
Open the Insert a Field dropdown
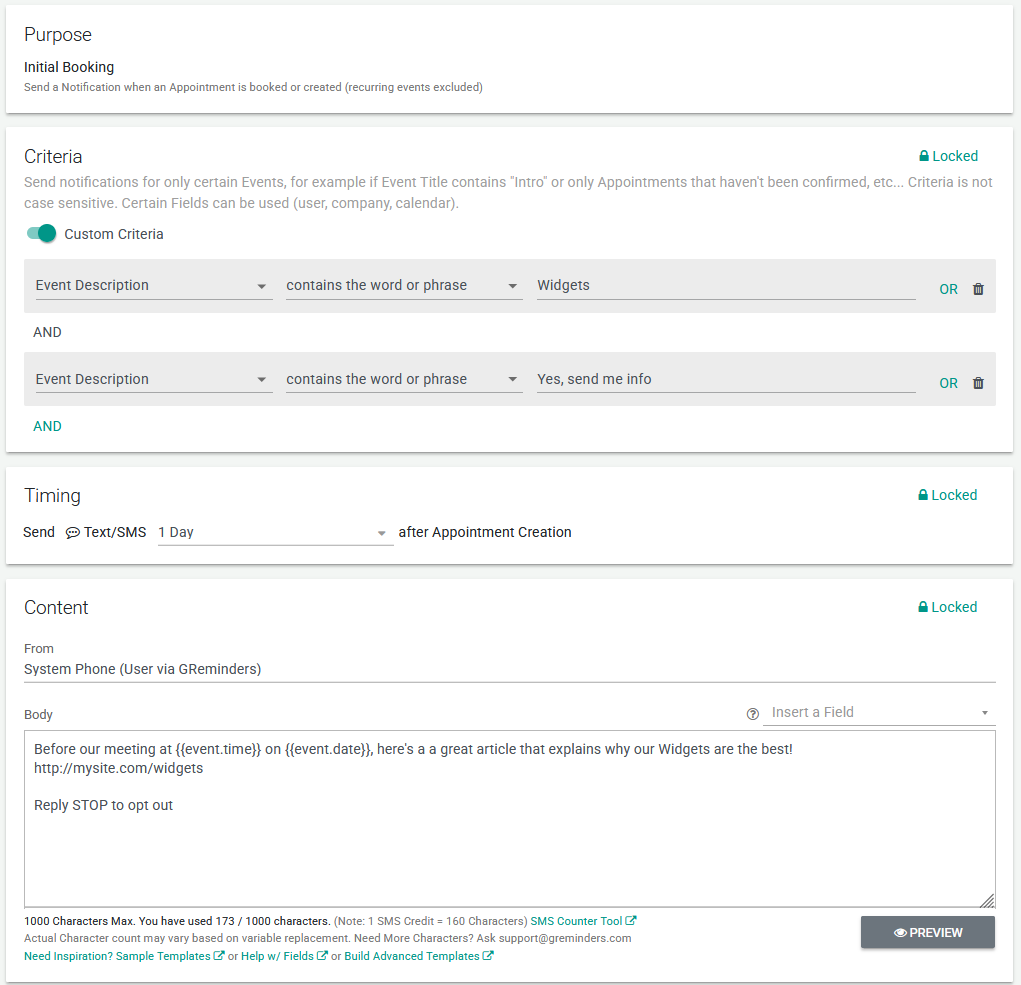click(x=880, y=713)
